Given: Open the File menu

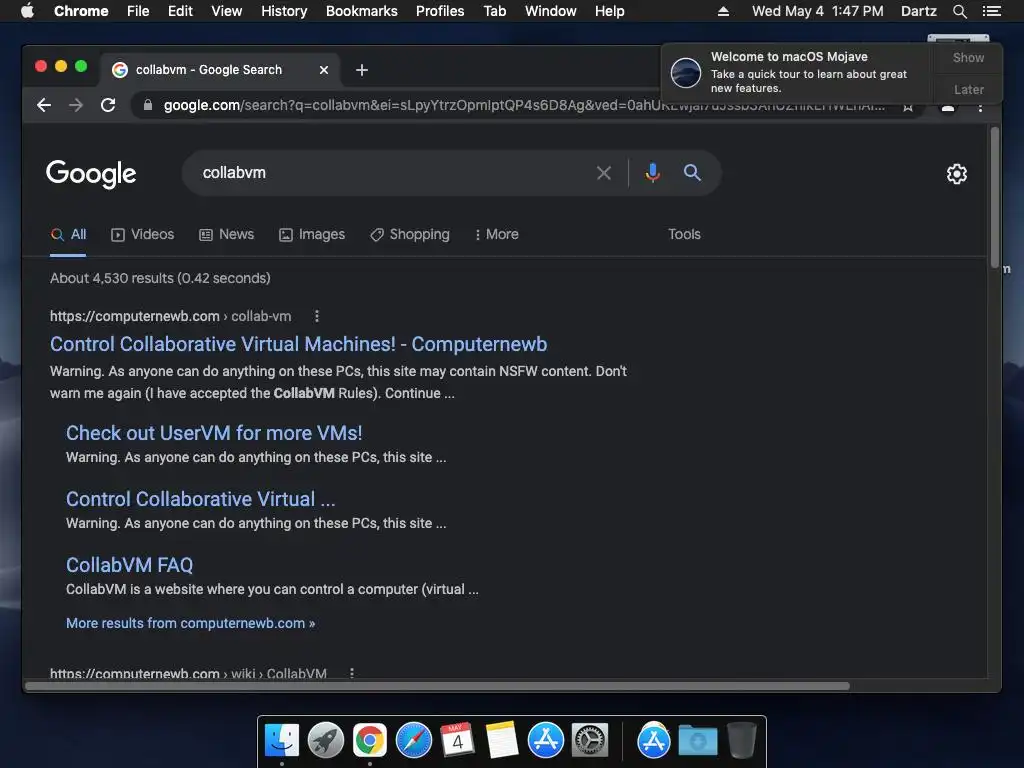Looking at the screenshot, I should (138, 11).
